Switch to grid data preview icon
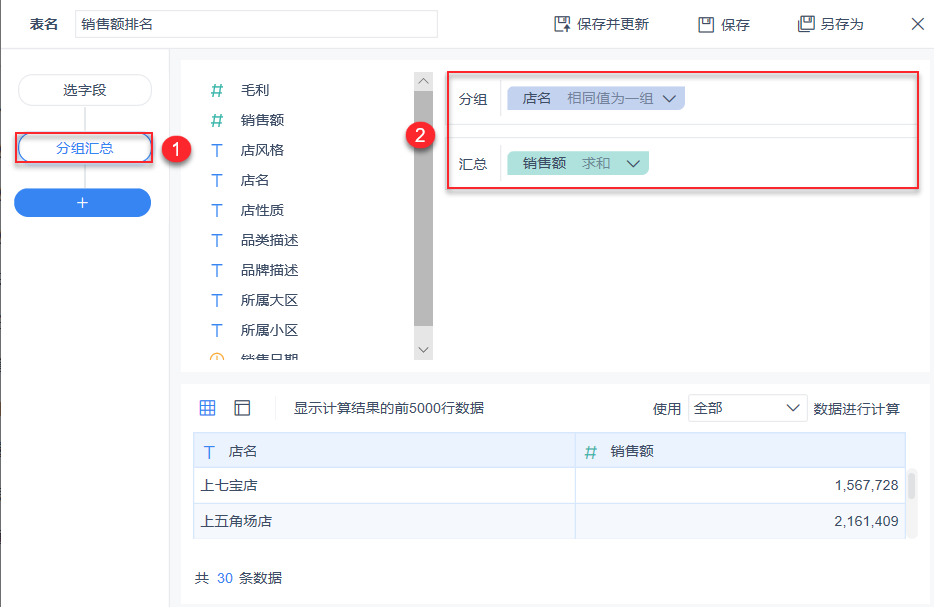The height and width of the screenshot is (607, 934). (207, 408)
